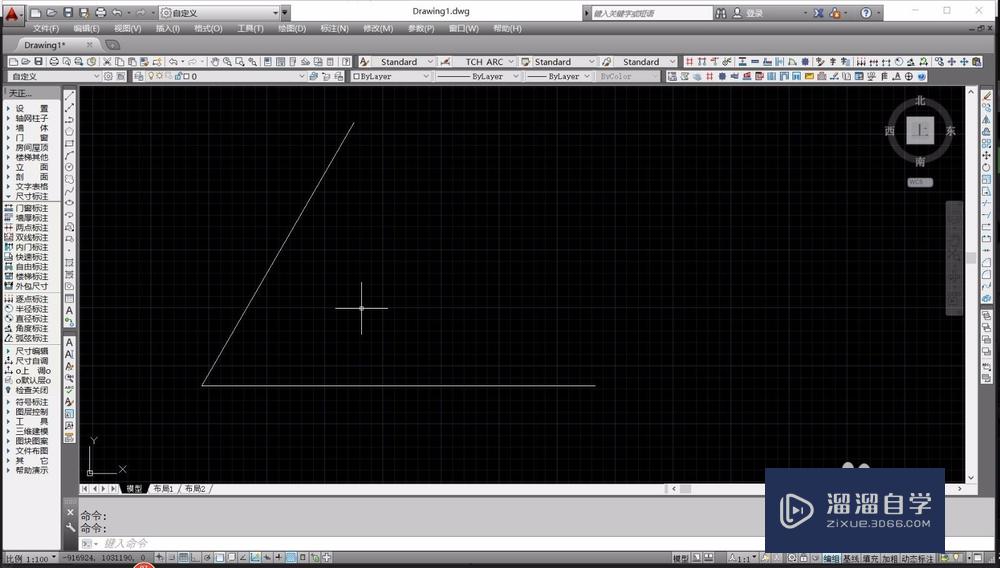Viewport: 1000px width, 568px height.
Task: Toggle 加粗 in the status bar
Action: 890,558
